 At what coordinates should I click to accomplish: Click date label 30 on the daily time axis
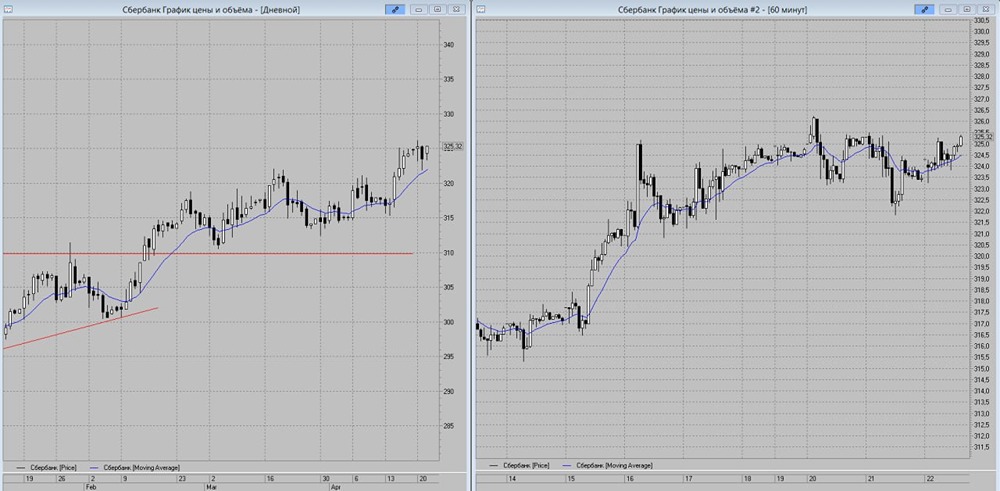coord(326,478)
